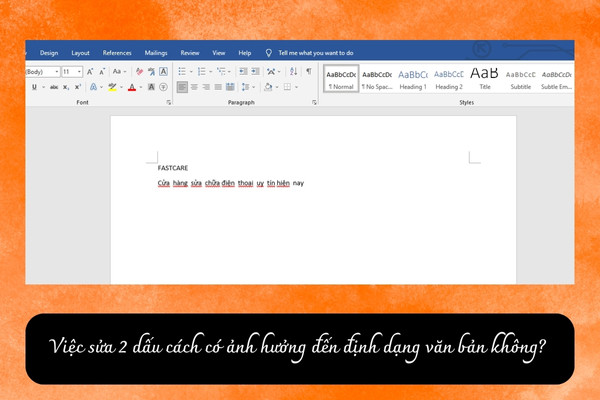Open the Bullets library dropdown arrow
600x400 pixels.
coord(191,72)
